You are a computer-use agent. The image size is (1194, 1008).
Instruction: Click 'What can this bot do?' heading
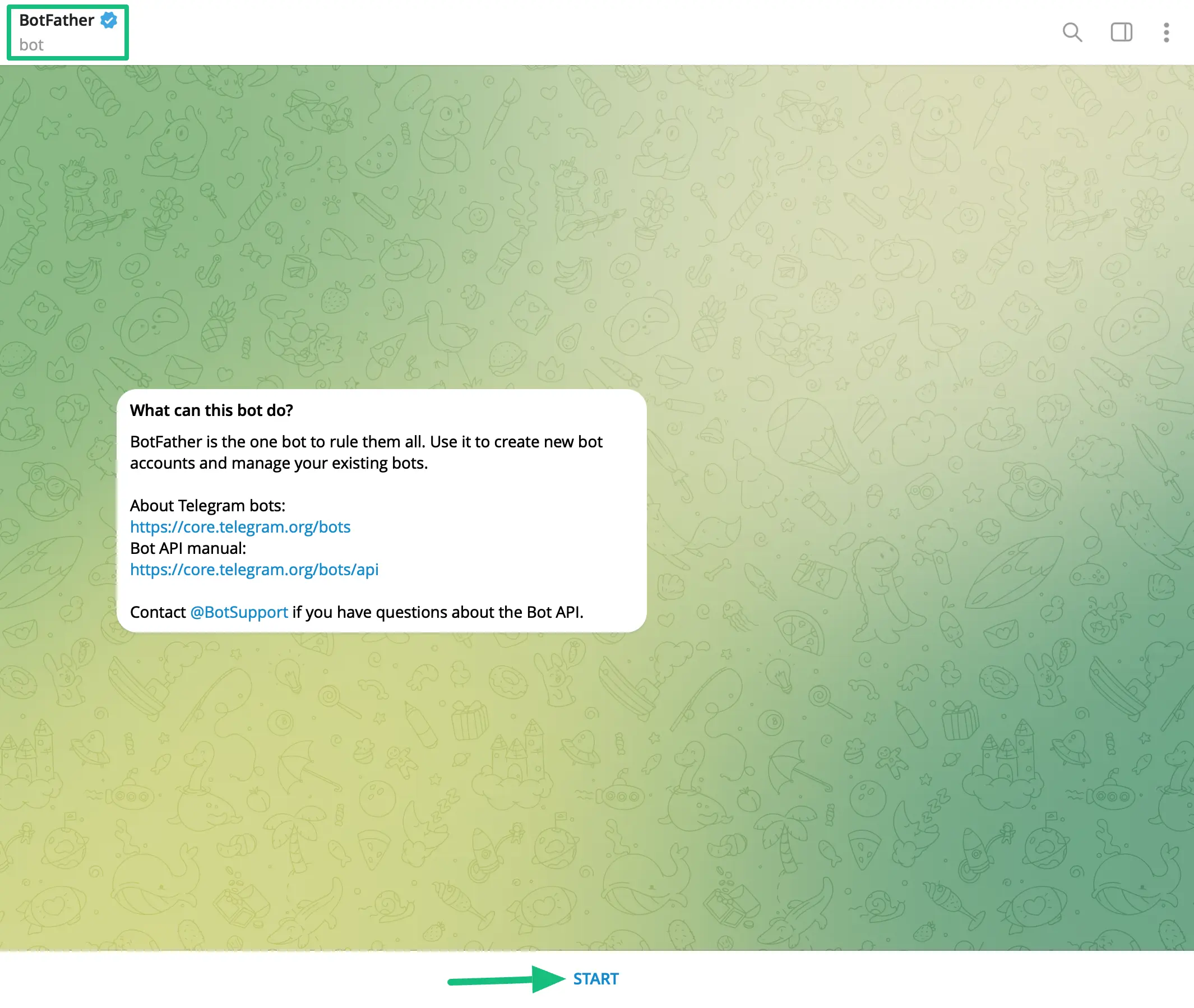[211, 410]
